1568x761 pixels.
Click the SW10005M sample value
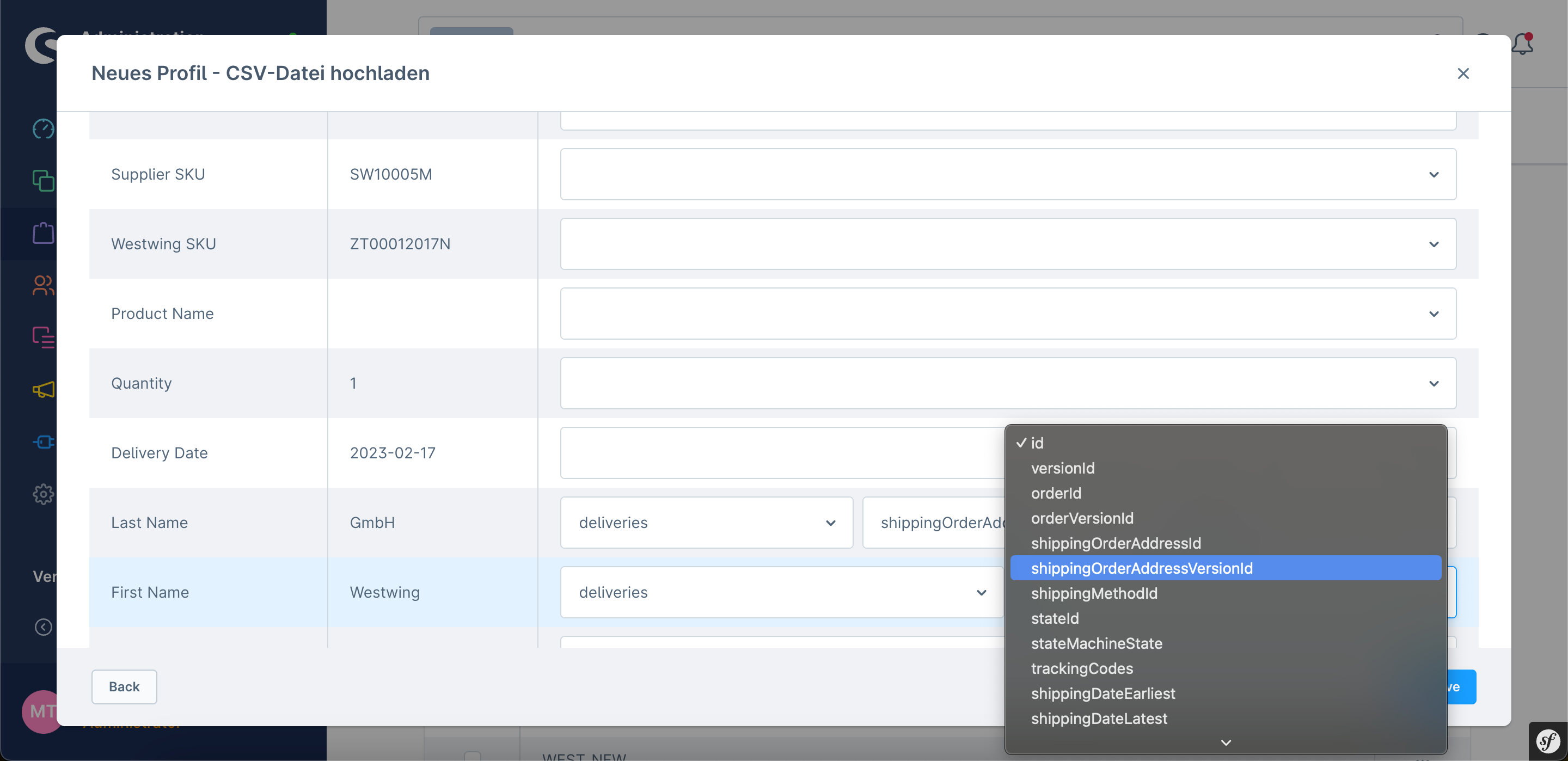(x=391, y=174)
